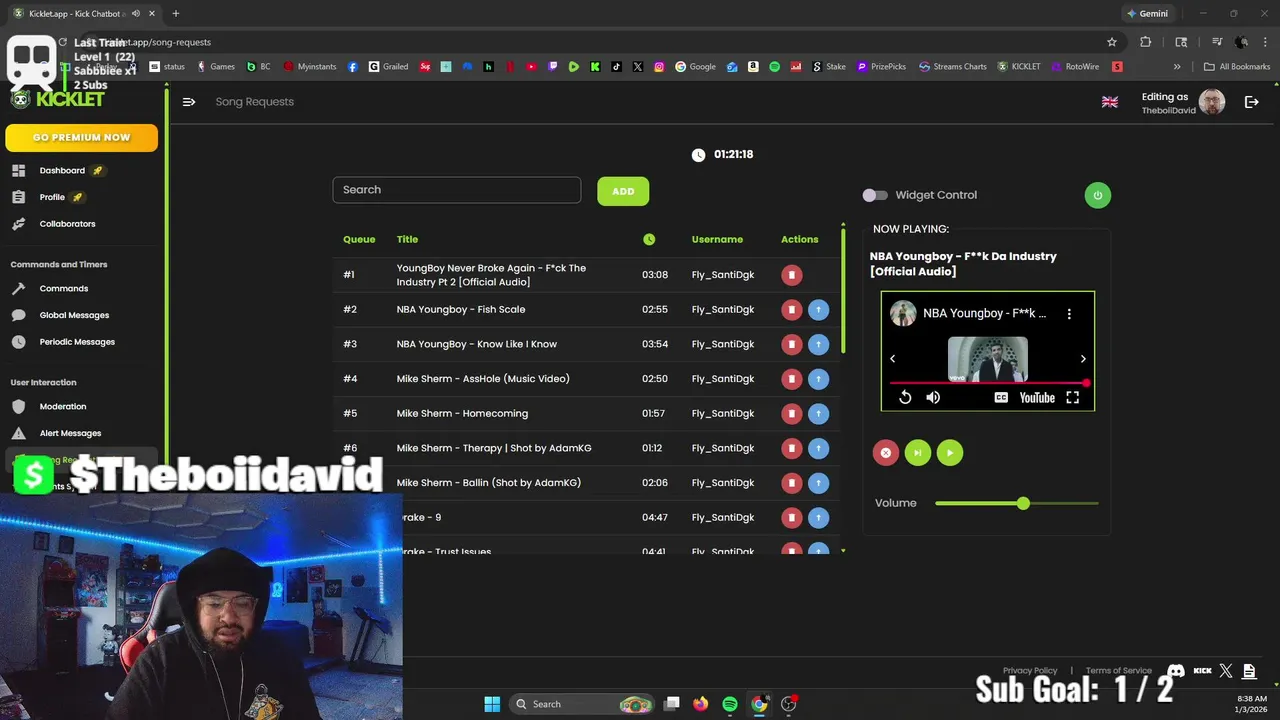The height and width of the screenshot is (720, 1280).
Task: Move Know Like I Know up
Action: pos(818,344)
